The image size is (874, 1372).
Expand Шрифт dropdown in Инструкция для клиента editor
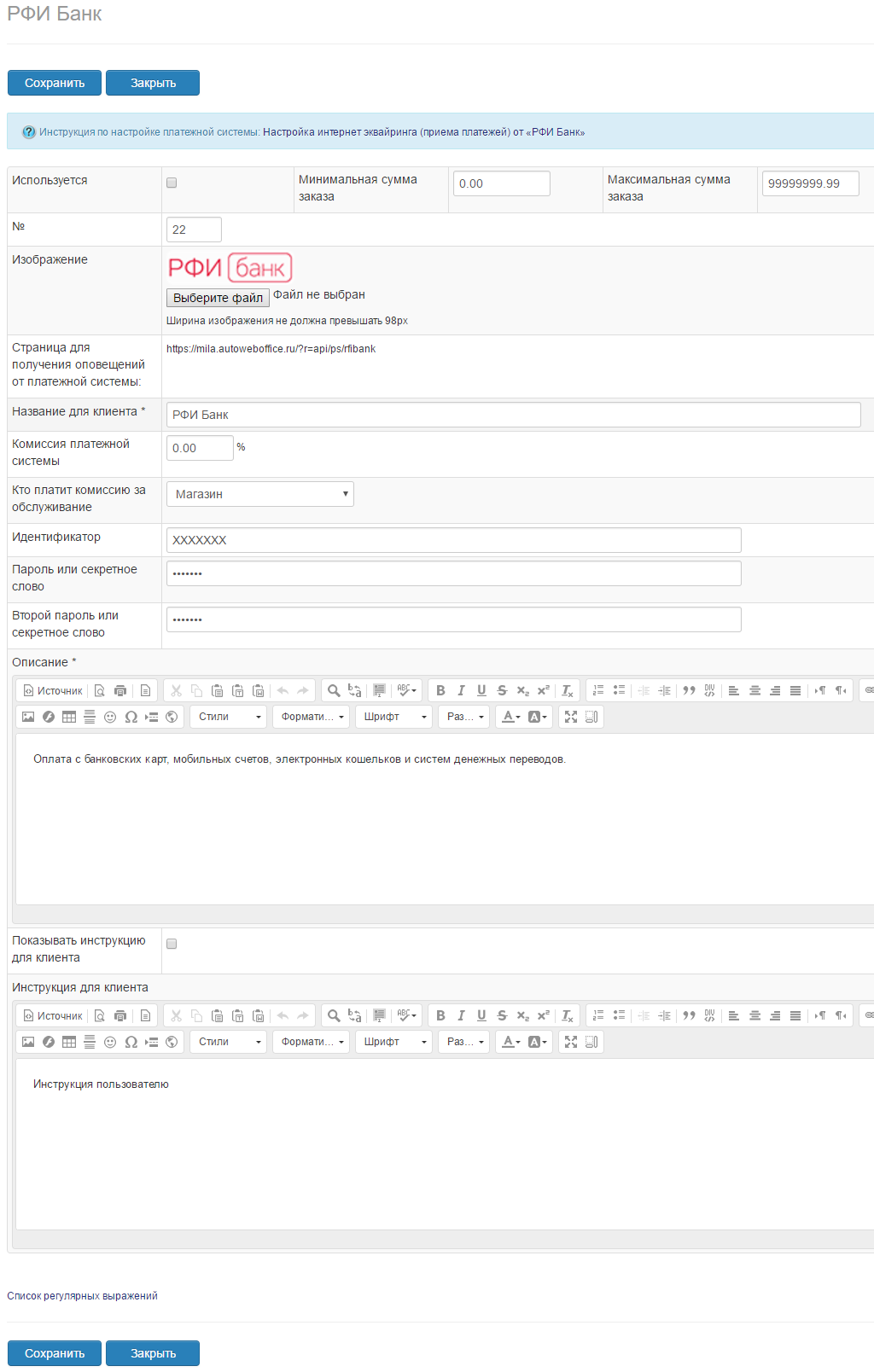click(x=394, y=1042)
